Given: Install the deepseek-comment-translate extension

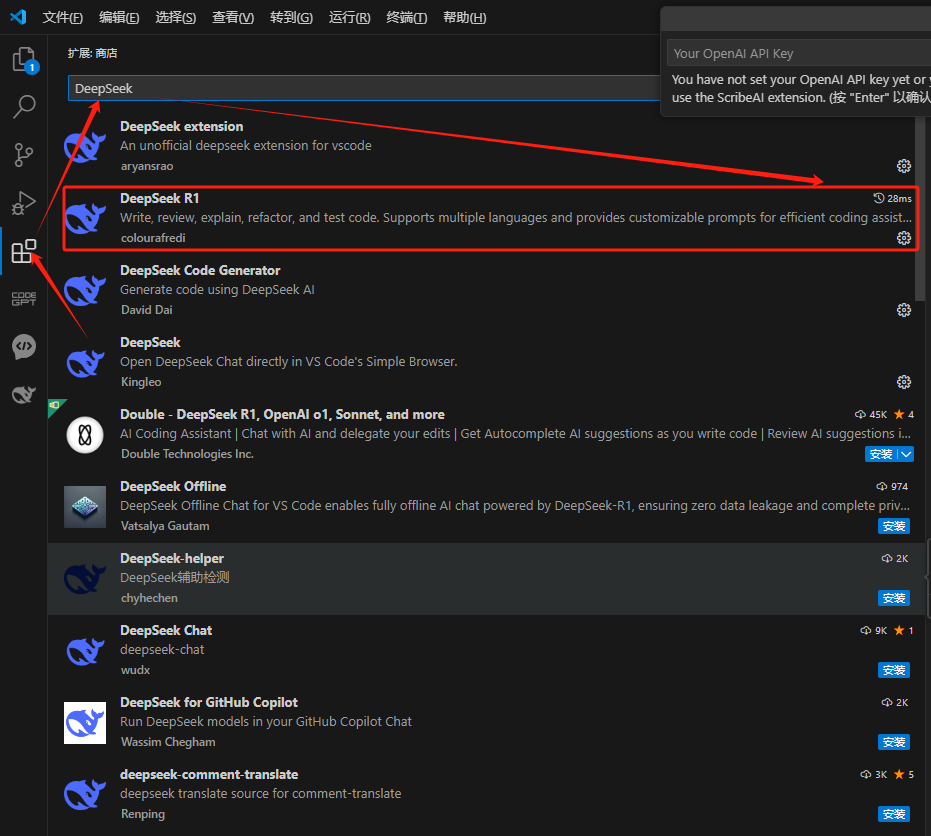Looking at the screenshot, I should pos(894,814).
